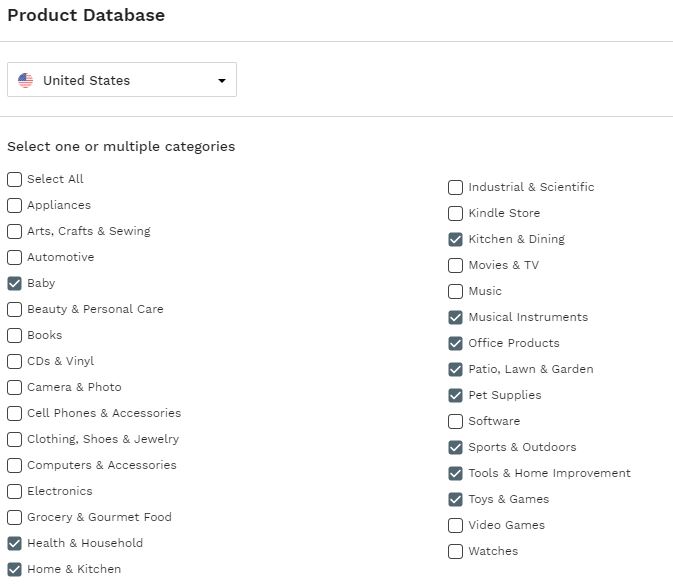Open the United States marketplace dropdown
Image resolution: width=673 pixels, height=587 pixels.
121,79
